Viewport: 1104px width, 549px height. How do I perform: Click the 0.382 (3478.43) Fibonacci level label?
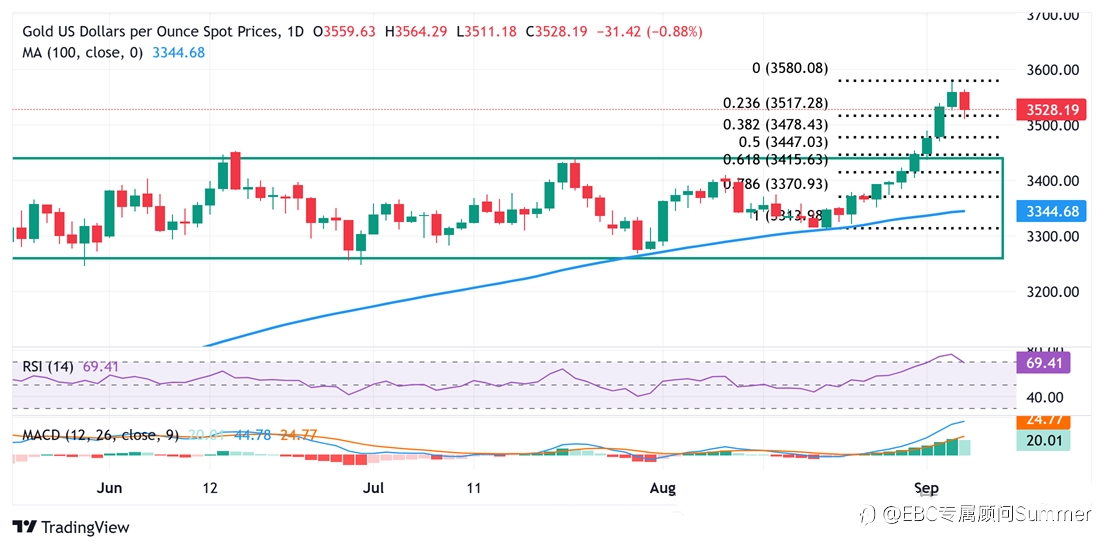pos(776,124)
